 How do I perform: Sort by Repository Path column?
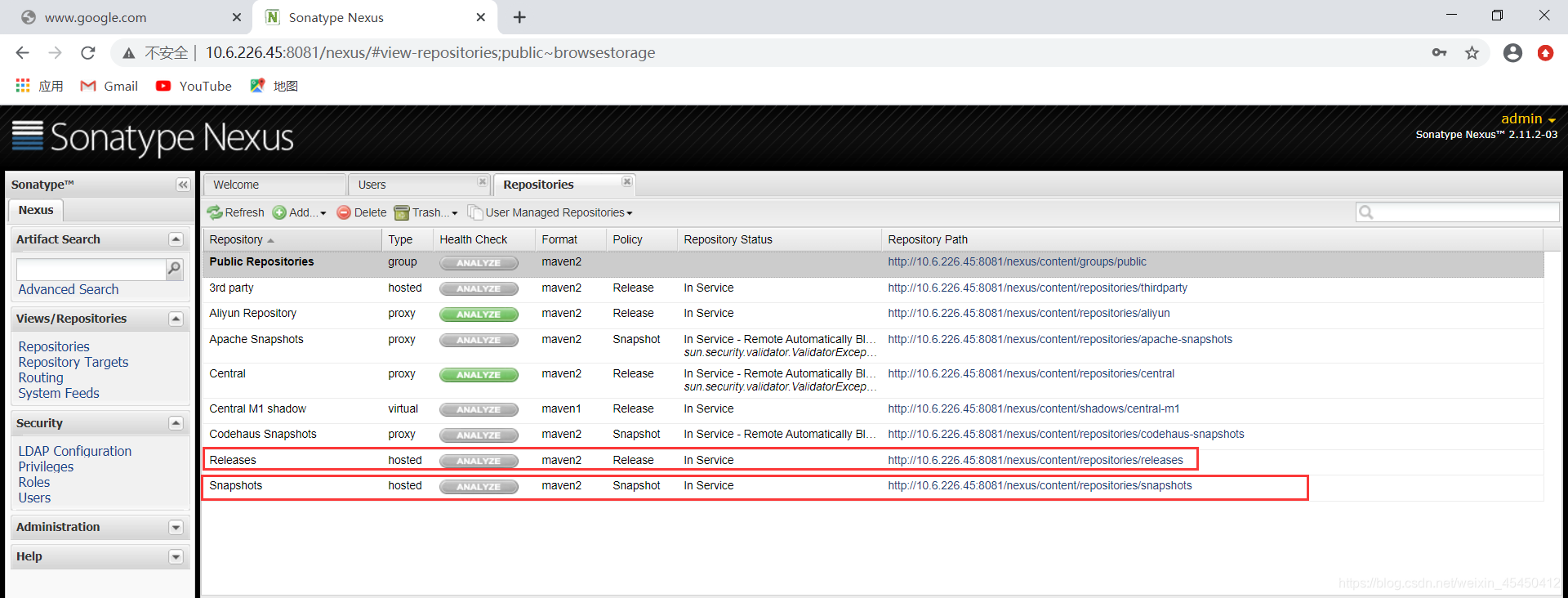coord(1213,239)
